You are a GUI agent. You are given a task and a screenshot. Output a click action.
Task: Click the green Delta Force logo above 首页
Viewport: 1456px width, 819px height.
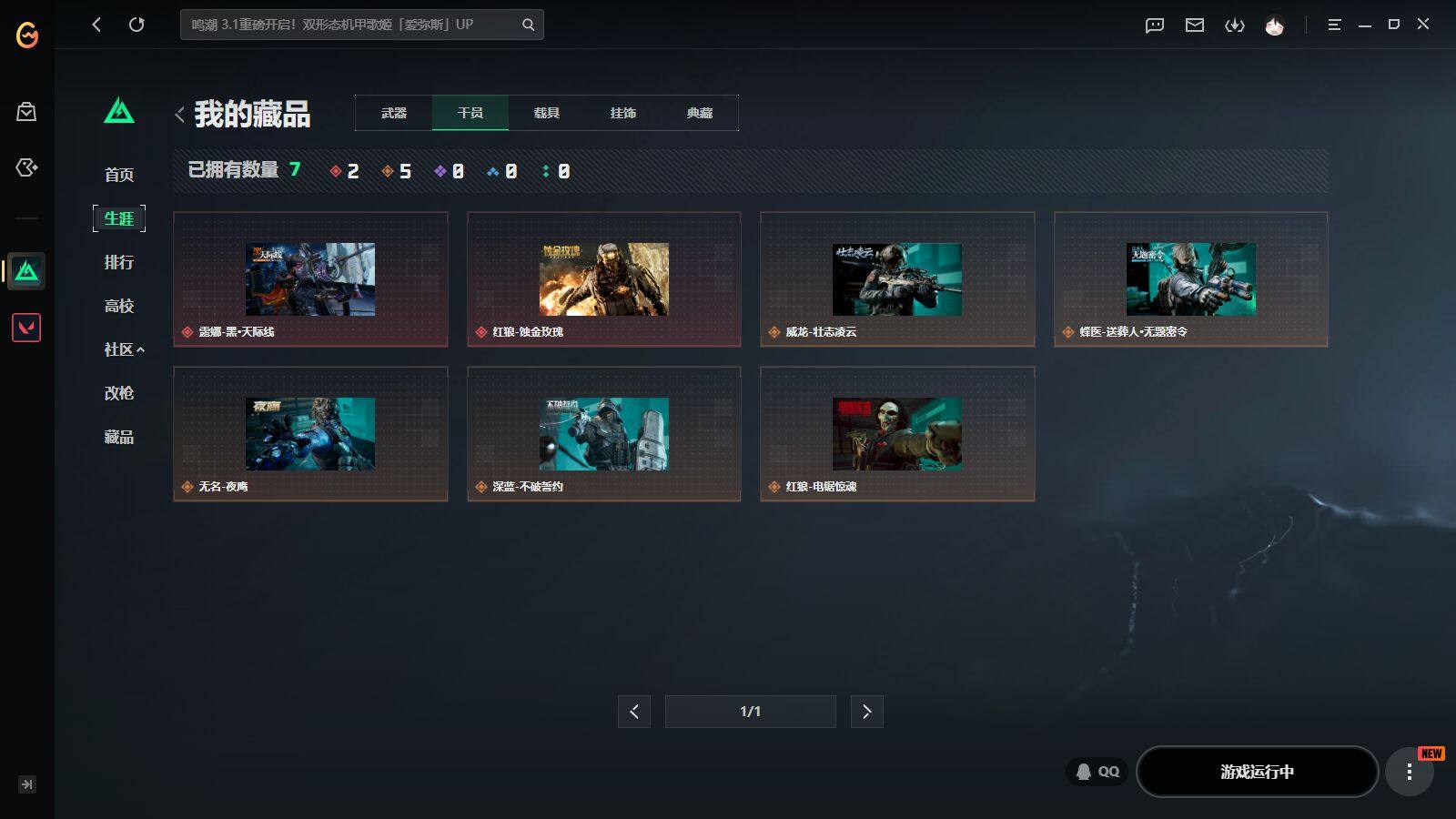(119, 111)
